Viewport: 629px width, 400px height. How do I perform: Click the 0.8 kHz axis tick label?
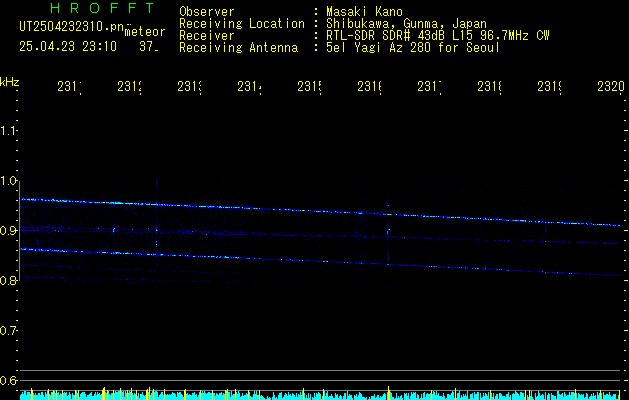tap(8, 280)
